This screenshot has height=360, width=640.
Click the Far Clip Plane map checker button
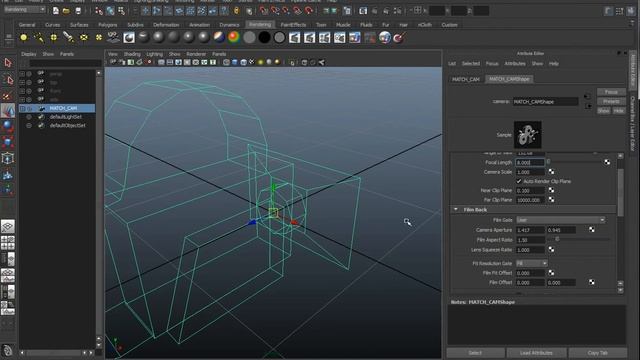tap(551, 200)
